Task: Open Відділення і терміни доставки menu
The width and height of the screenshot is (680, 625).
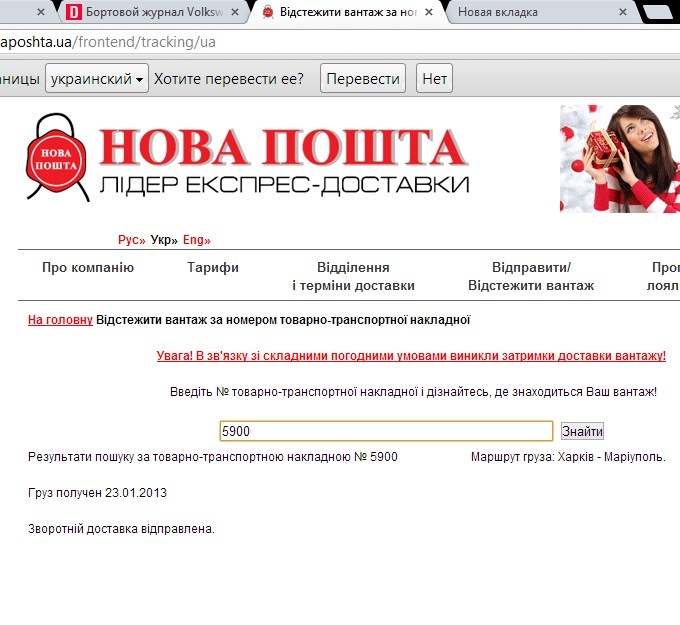Action: (x=353, y=276)
